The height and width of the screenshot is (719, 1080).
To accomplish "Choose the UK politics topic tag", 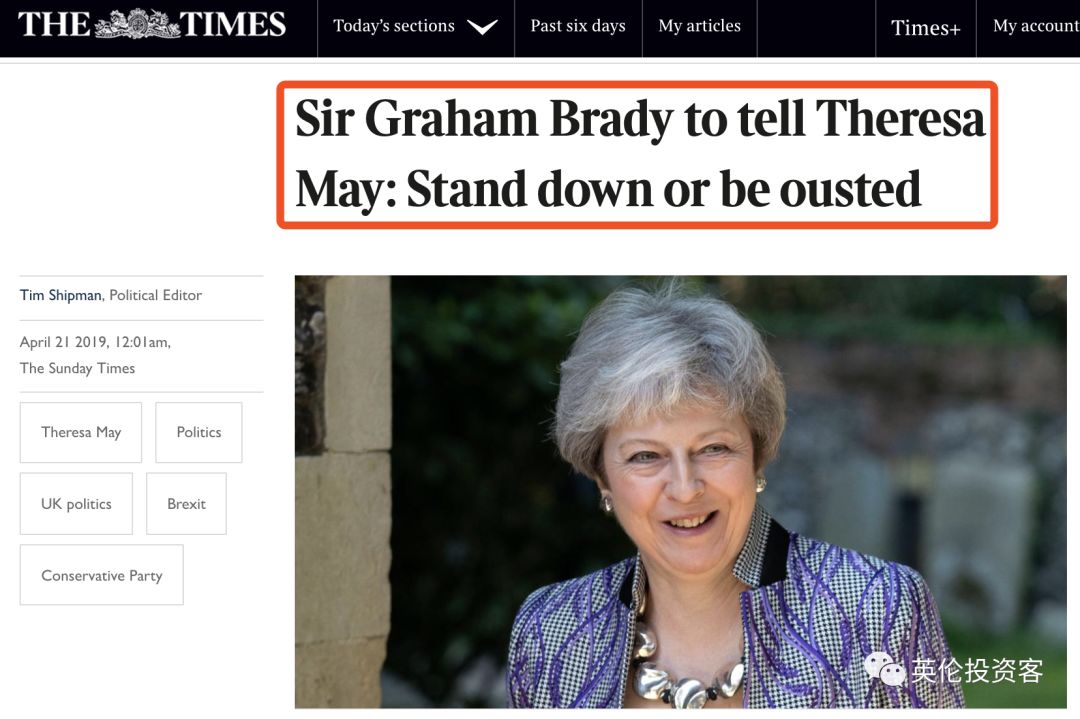I will [76, 504].
